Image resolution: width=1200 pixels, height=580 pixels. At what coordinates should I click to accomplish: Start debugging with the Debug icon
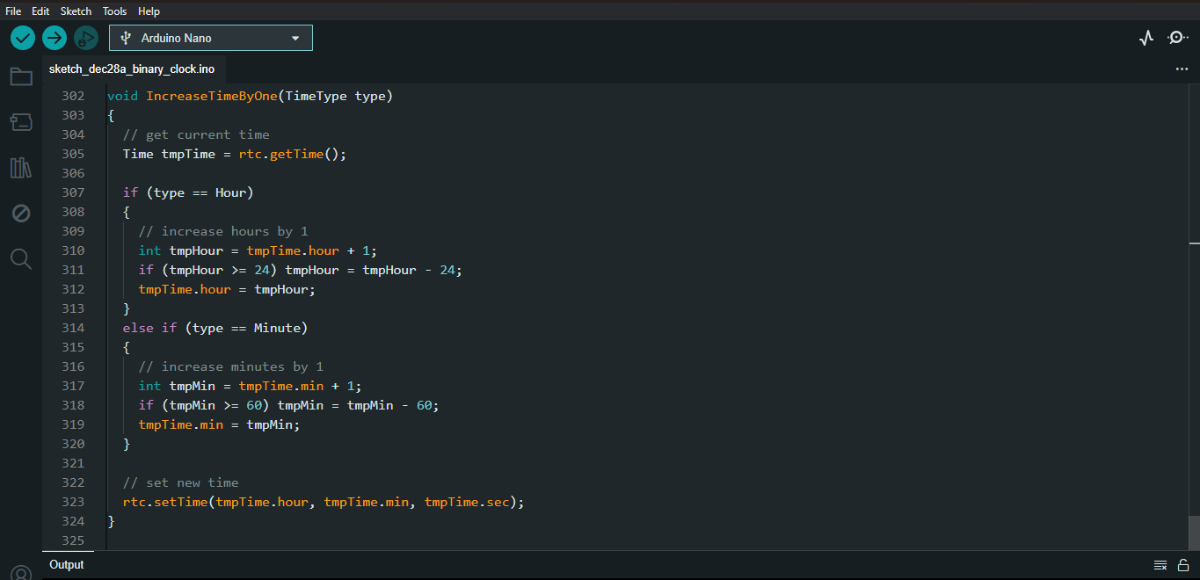pos(86,38)
